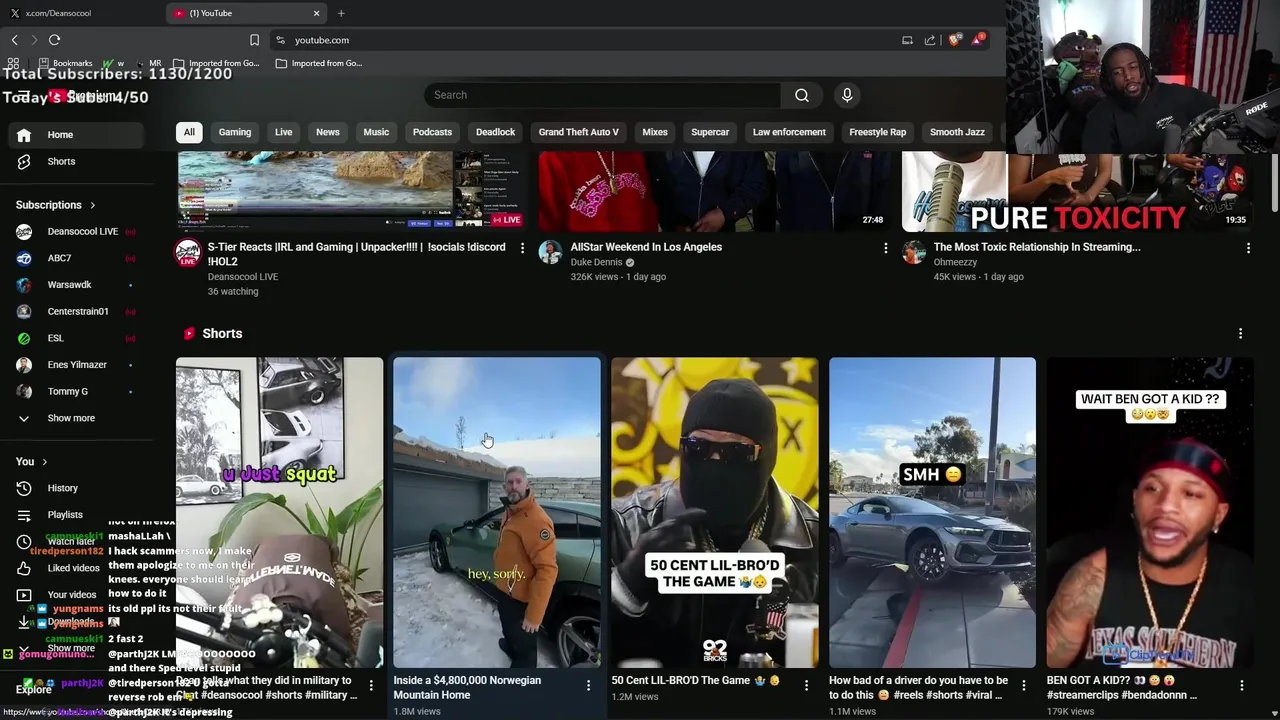Close the YouTube tab
The height and width of the screenshot is (720, 1280).
point(317,13)
